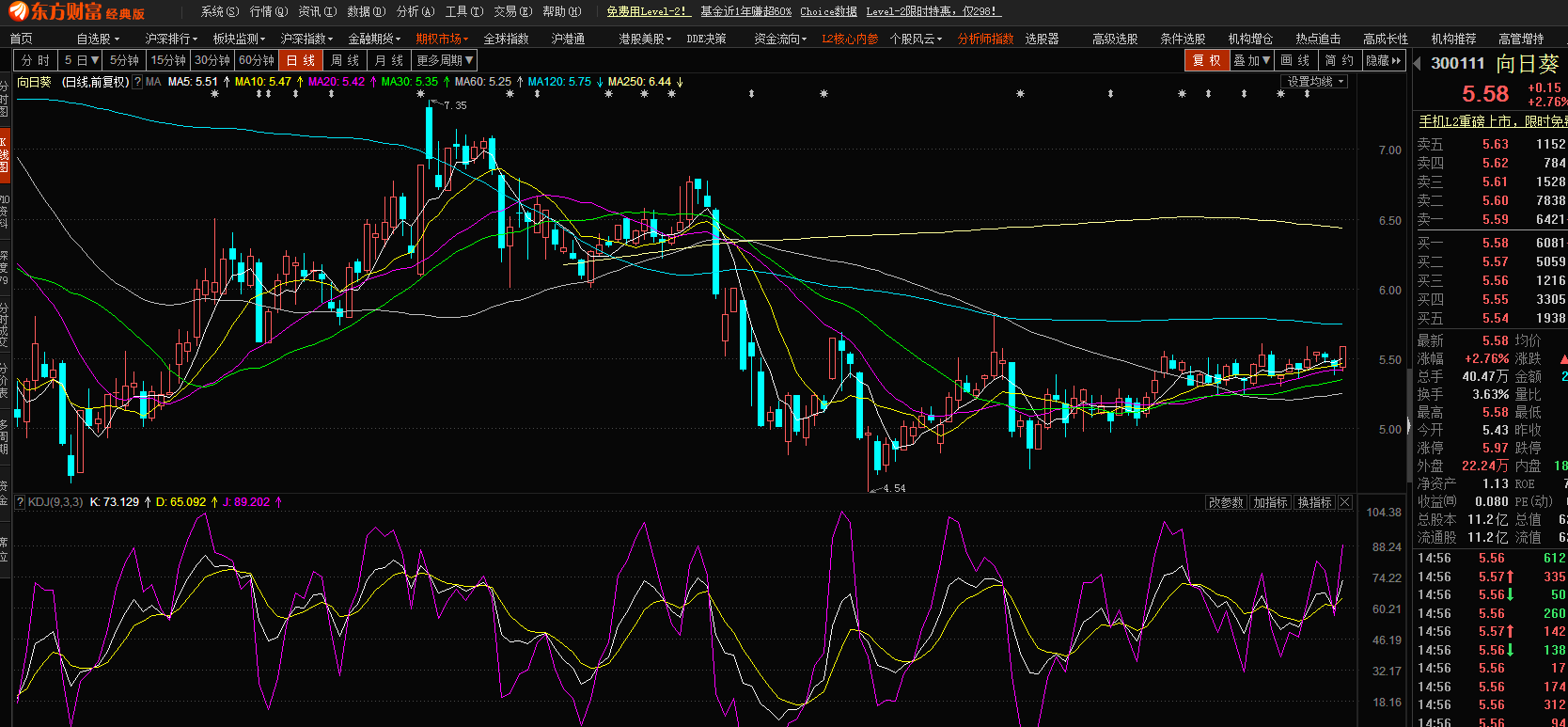This screenshot has height=727, width=1568.
Task: Switch to 简约 simple view mode
Action: coord(1338,60)
